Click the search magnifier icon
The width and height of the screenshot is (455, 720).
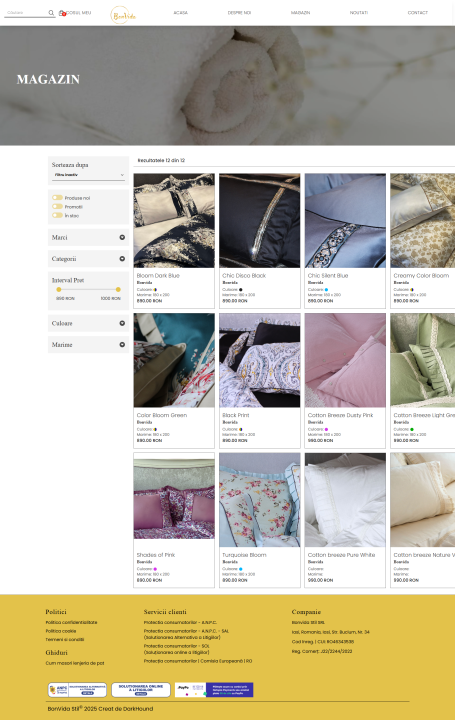coord(51,13)
